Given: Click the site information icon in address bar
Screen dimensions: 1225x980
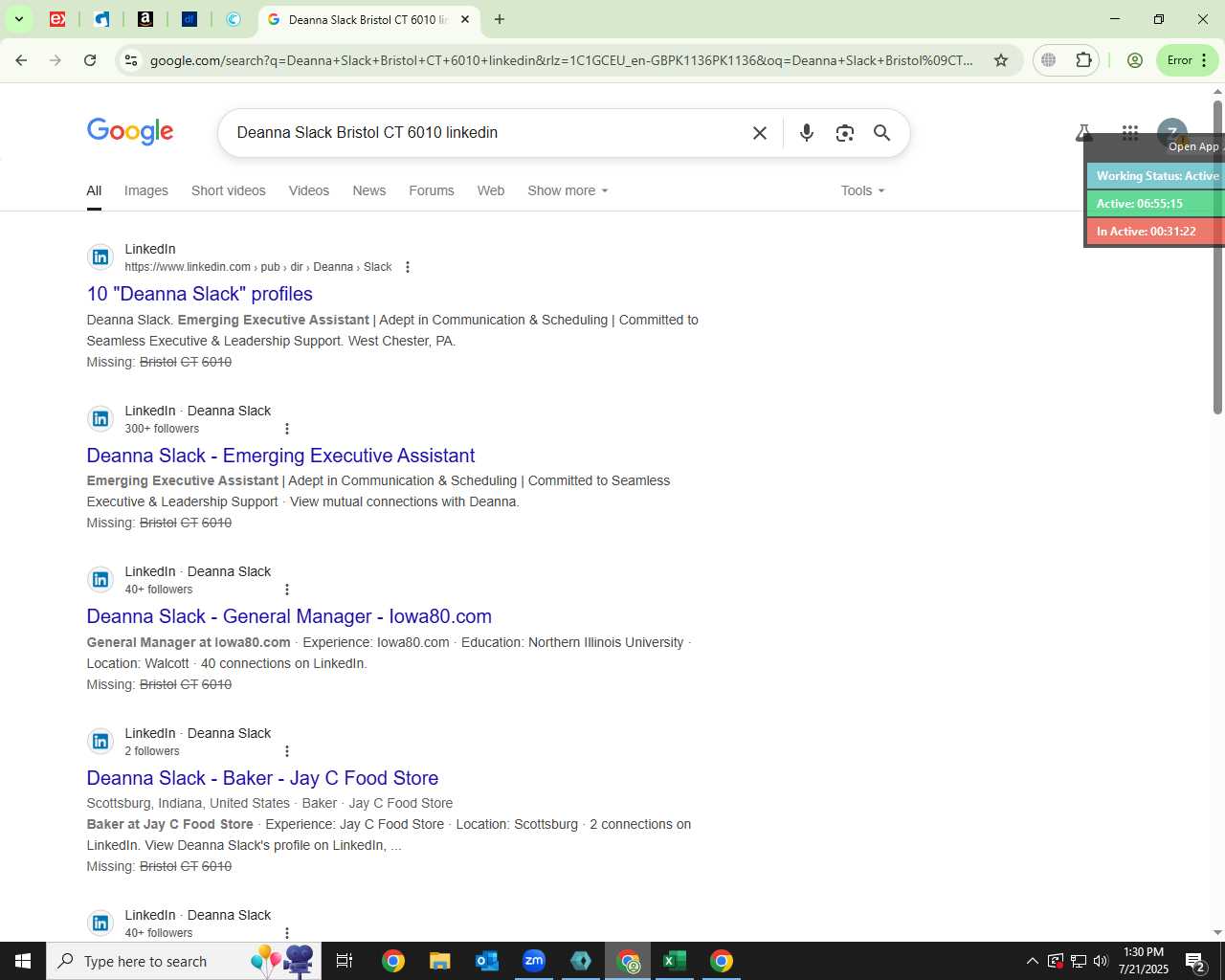Looking at the screenshot, I should [131, 60].
